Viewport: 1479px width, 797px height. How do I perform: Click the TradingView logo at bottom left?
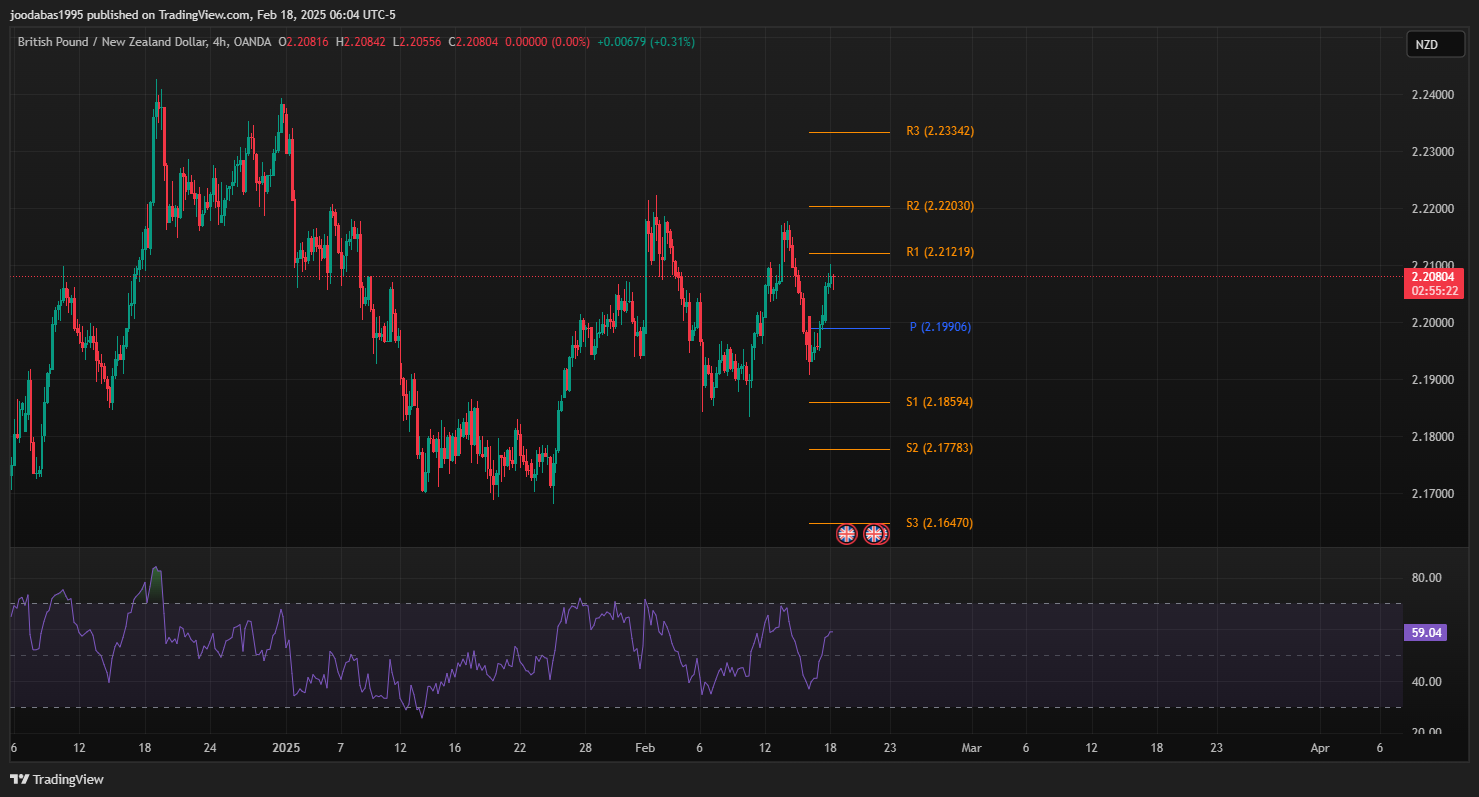coord(57,779)
